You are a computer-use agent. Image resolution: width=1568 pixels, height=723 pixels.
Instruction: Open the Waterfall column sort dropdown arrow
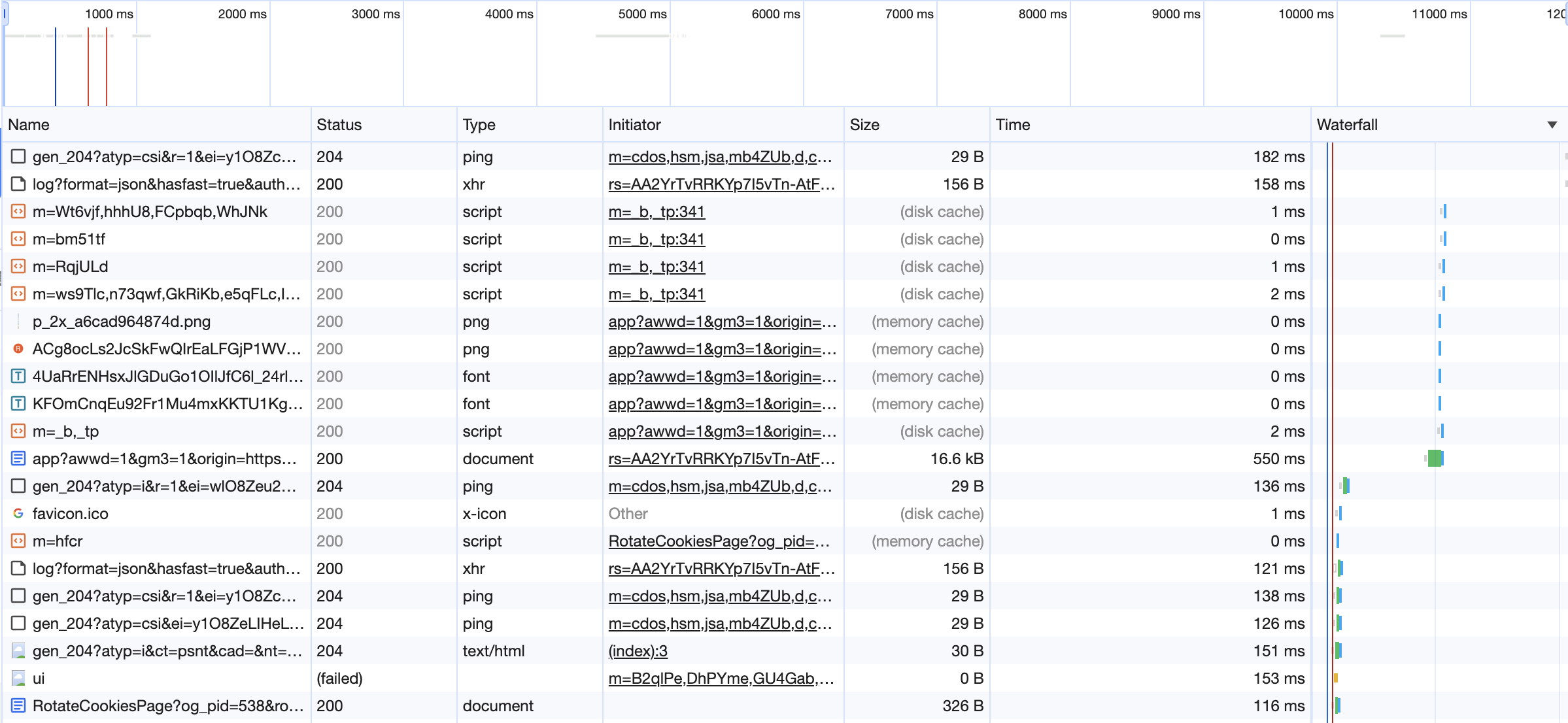[1552, 125]
